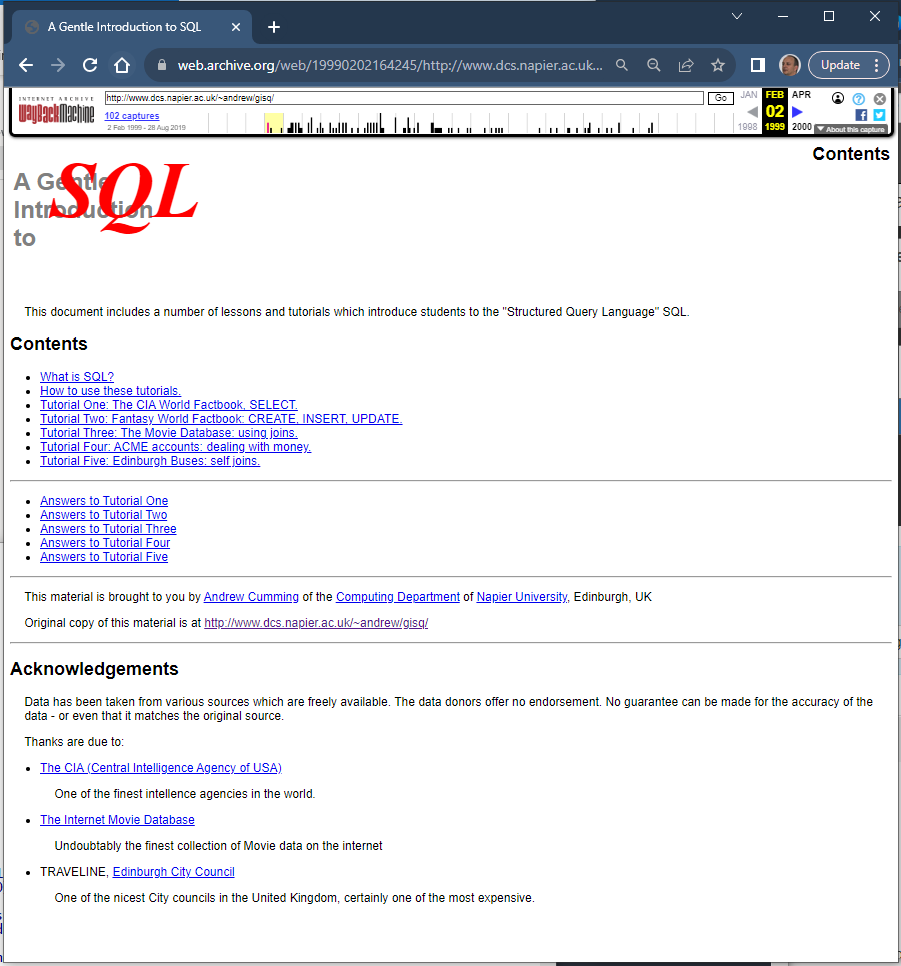Image resolution: width=901 pixels, height=966 pixels.
Task: Open the browser side panel icon
Action: tap(758, 65)
